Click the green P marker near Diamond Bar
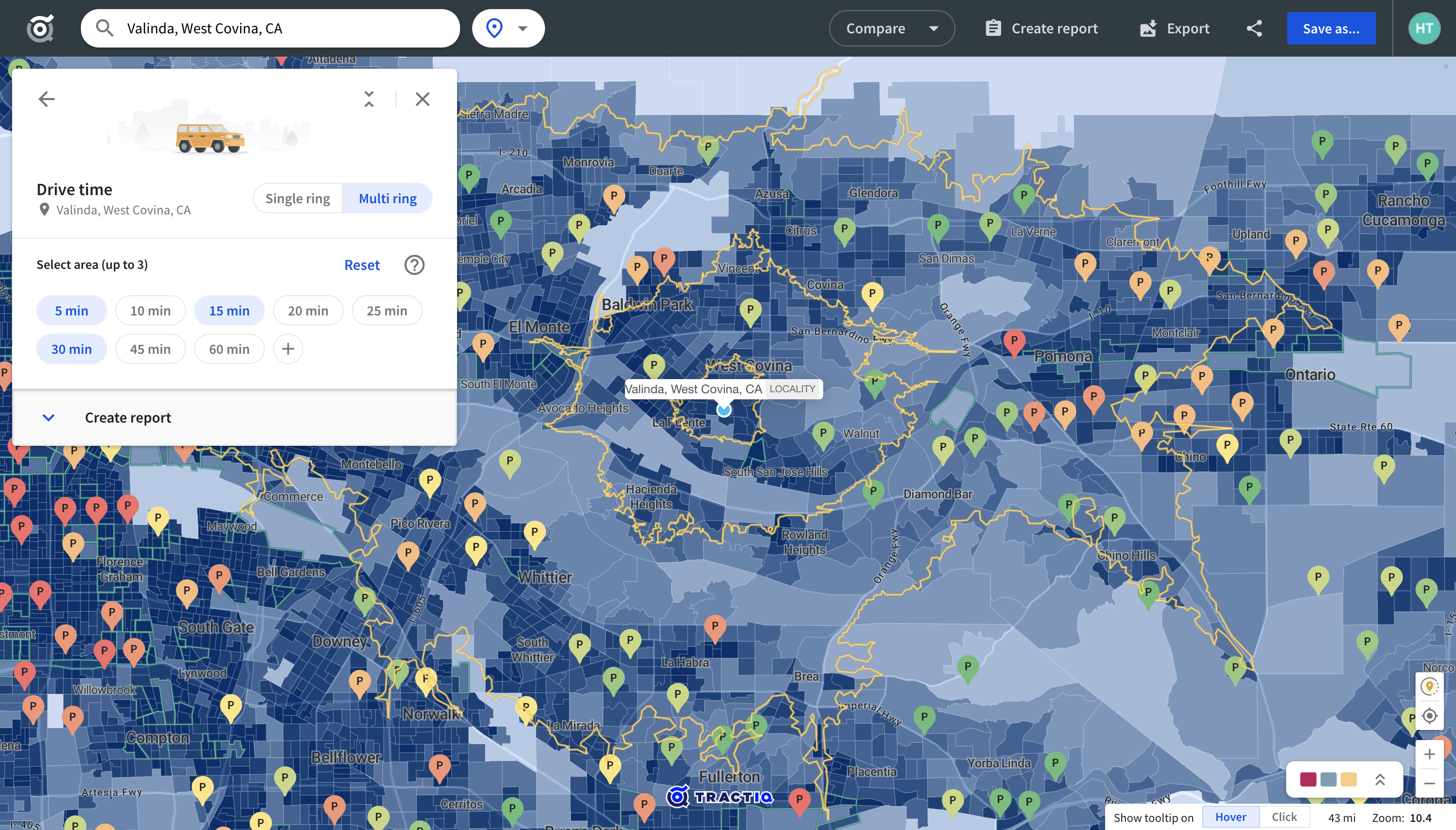 click(873, 493)
